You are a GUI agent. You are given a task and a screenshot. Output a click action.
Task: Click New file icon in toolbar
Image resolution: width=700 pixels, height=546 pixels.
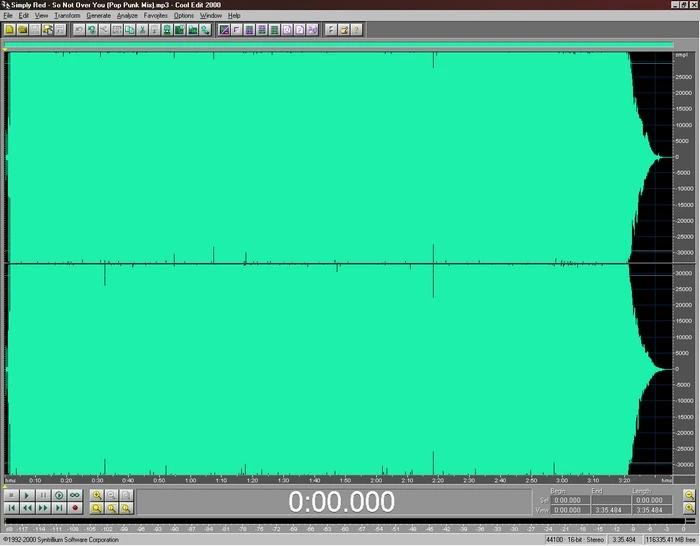(x=9, y=30)
